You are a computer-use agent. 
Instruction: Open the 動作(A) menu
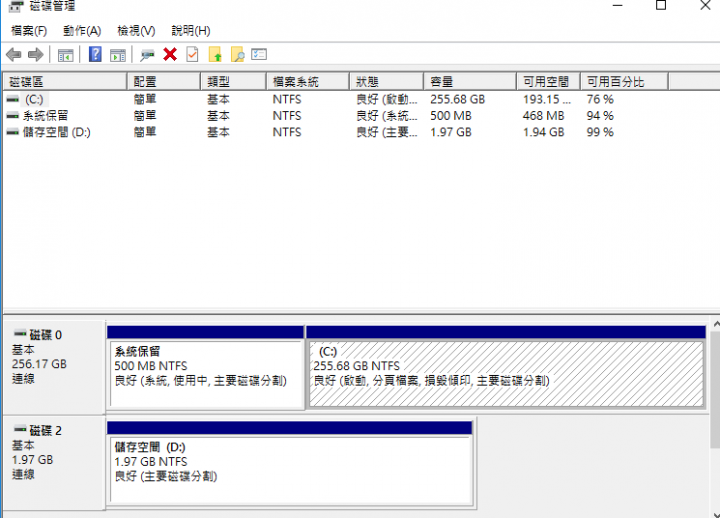82,31
